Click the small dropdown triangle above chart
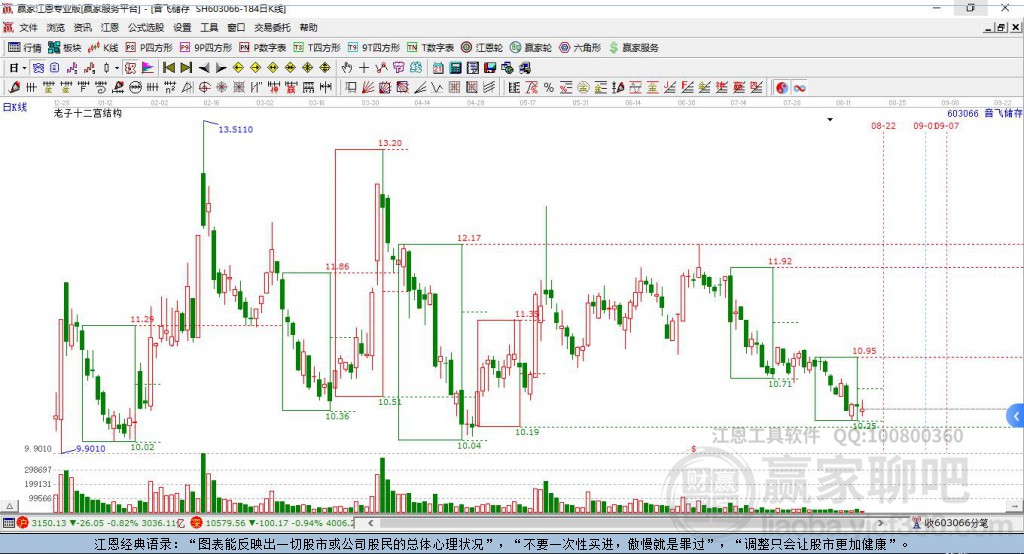Image resolution: width=1024 pixels, height=554 pixels. [x=830, y=120]
